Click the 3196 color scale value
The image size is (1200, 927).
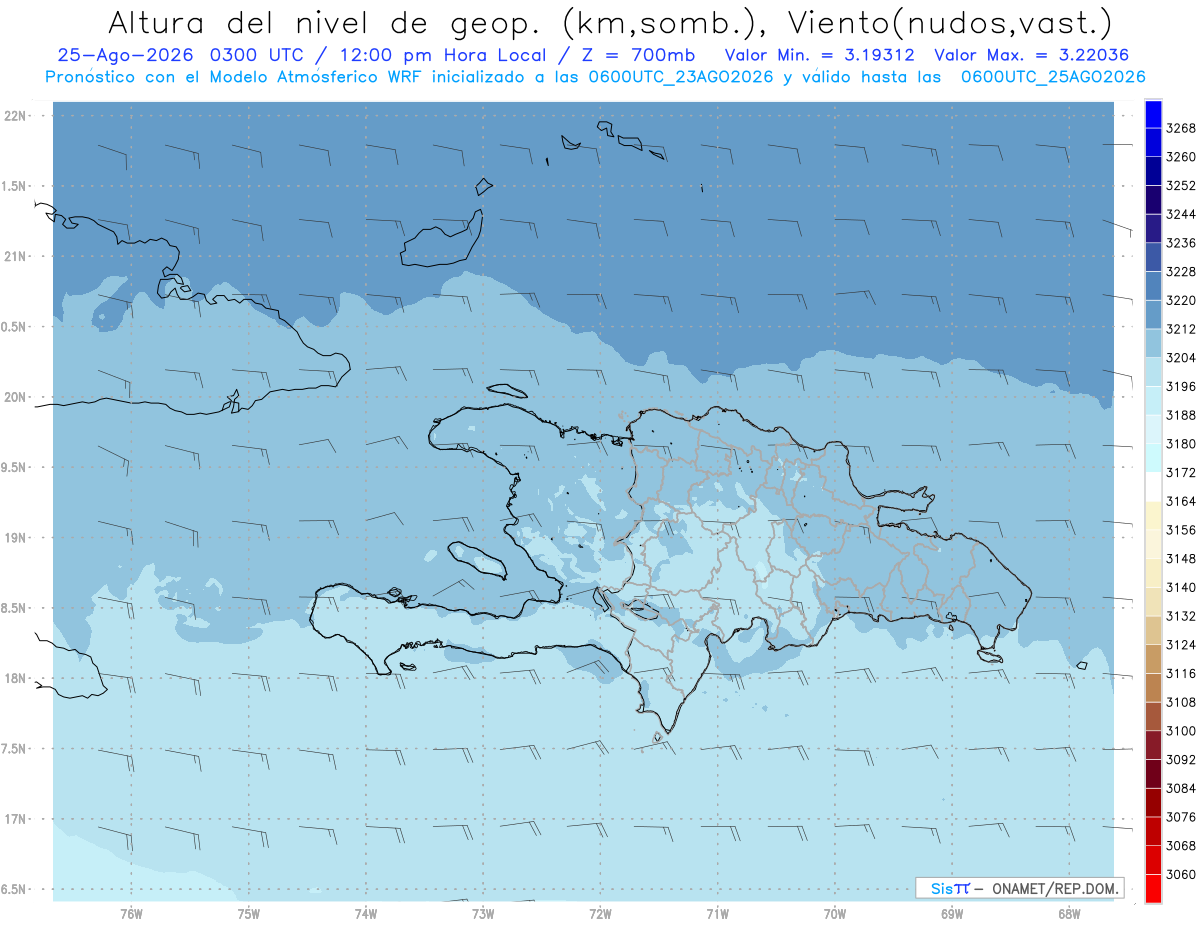click(x=1180, y=386)
